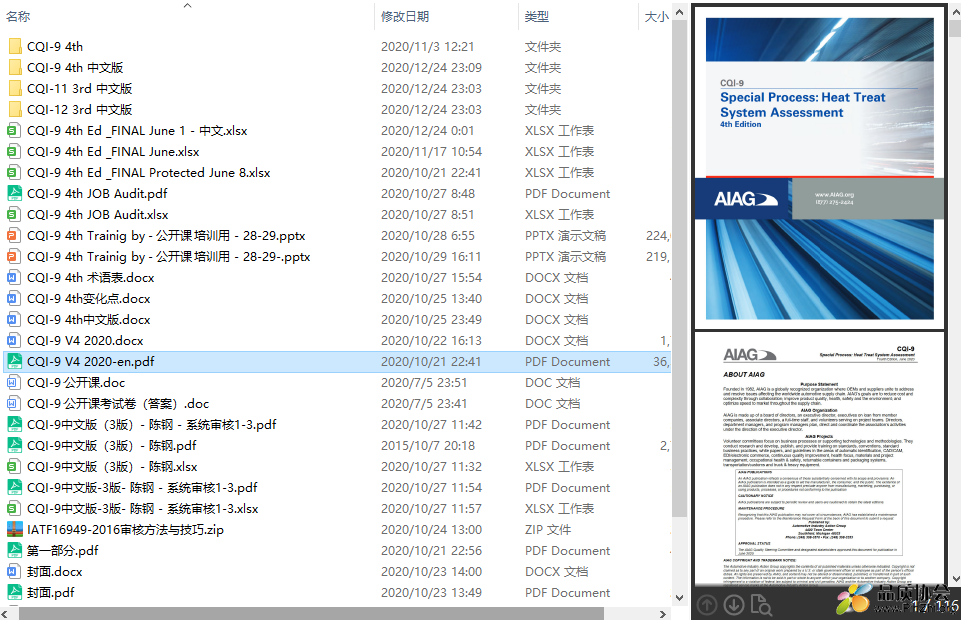961x620 pixels.
Task: Click date 2020/7/5 23:51 cell
Action: click(x=424, y=382)
